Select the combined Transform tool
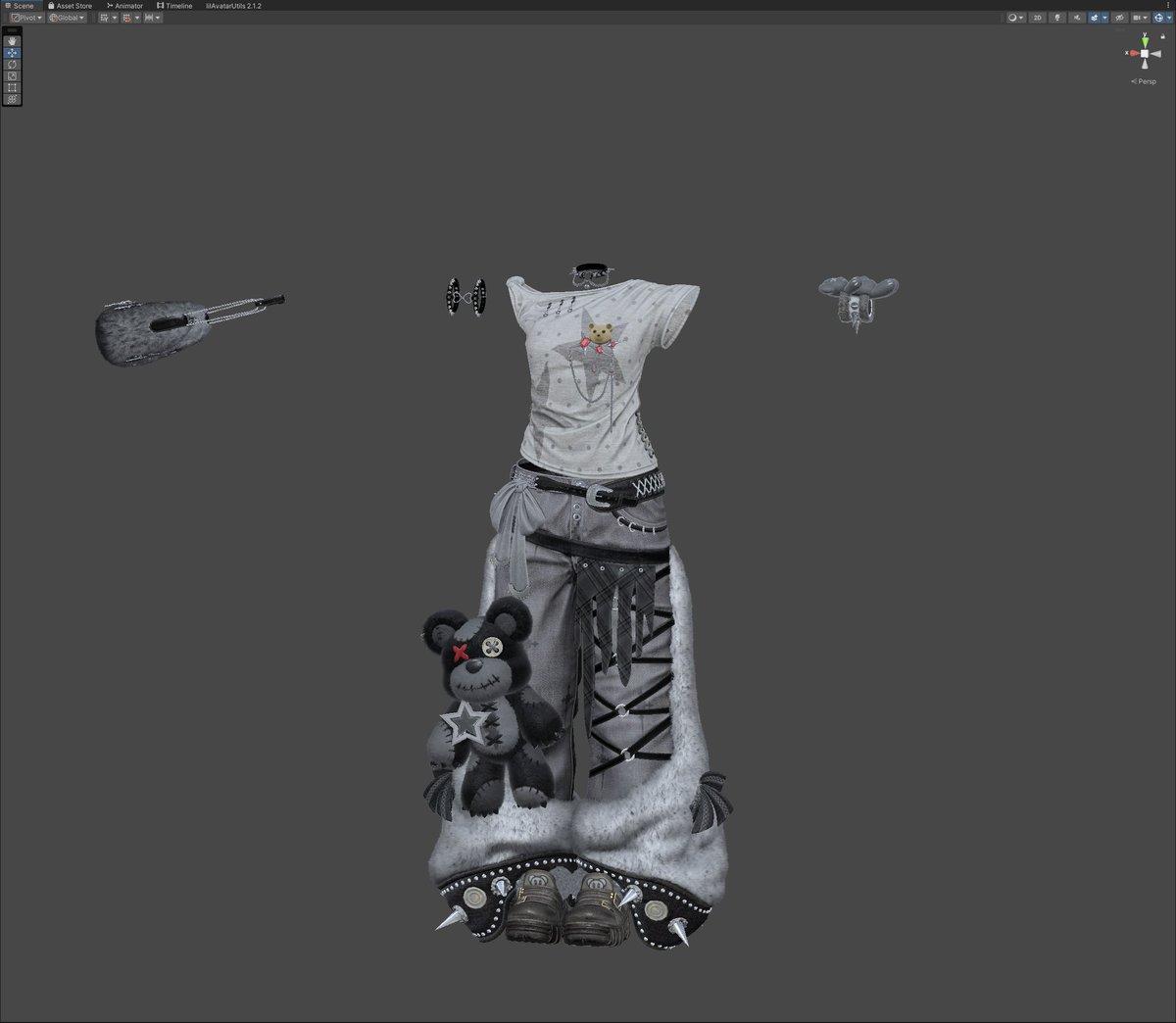Screen dimensions: 1176x1023 pos(12,99)
